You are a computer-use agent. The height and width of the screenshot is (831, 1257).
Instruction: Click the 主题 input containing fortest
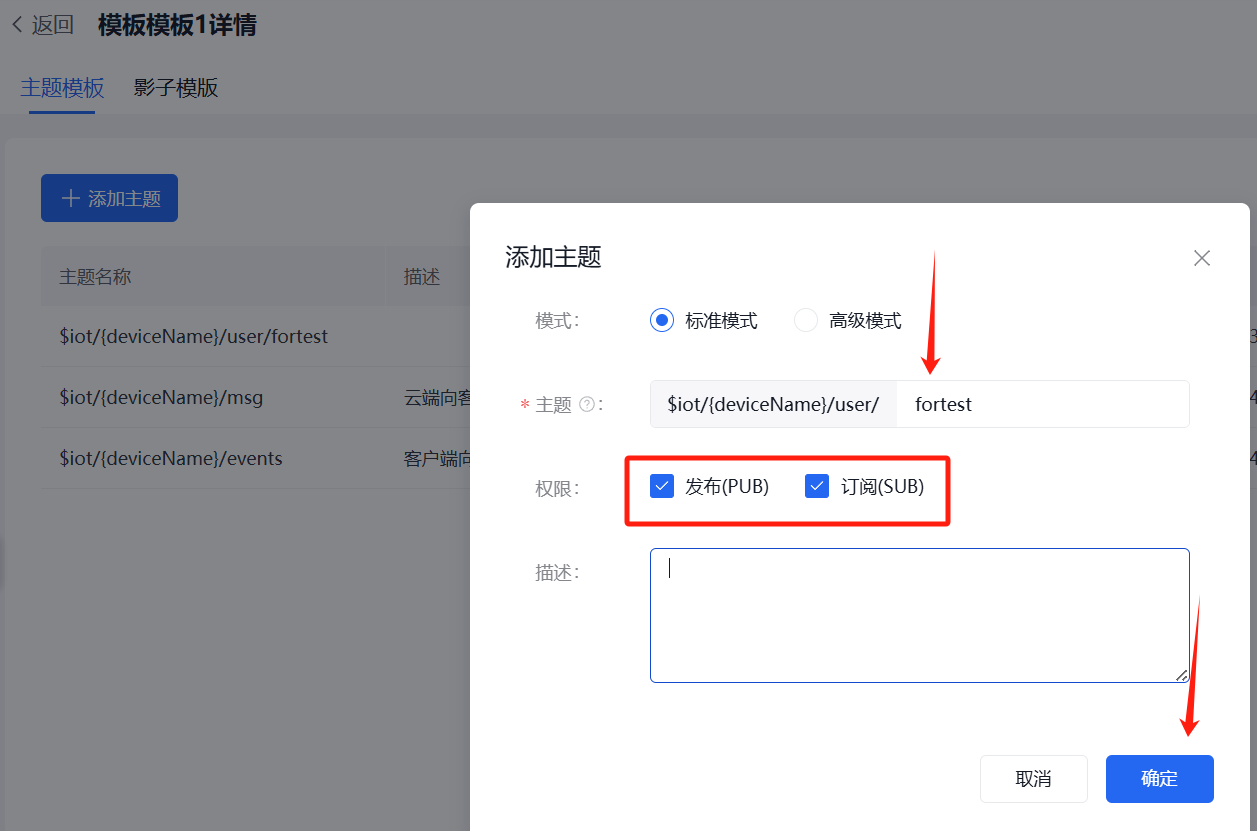pos(1043,404)
